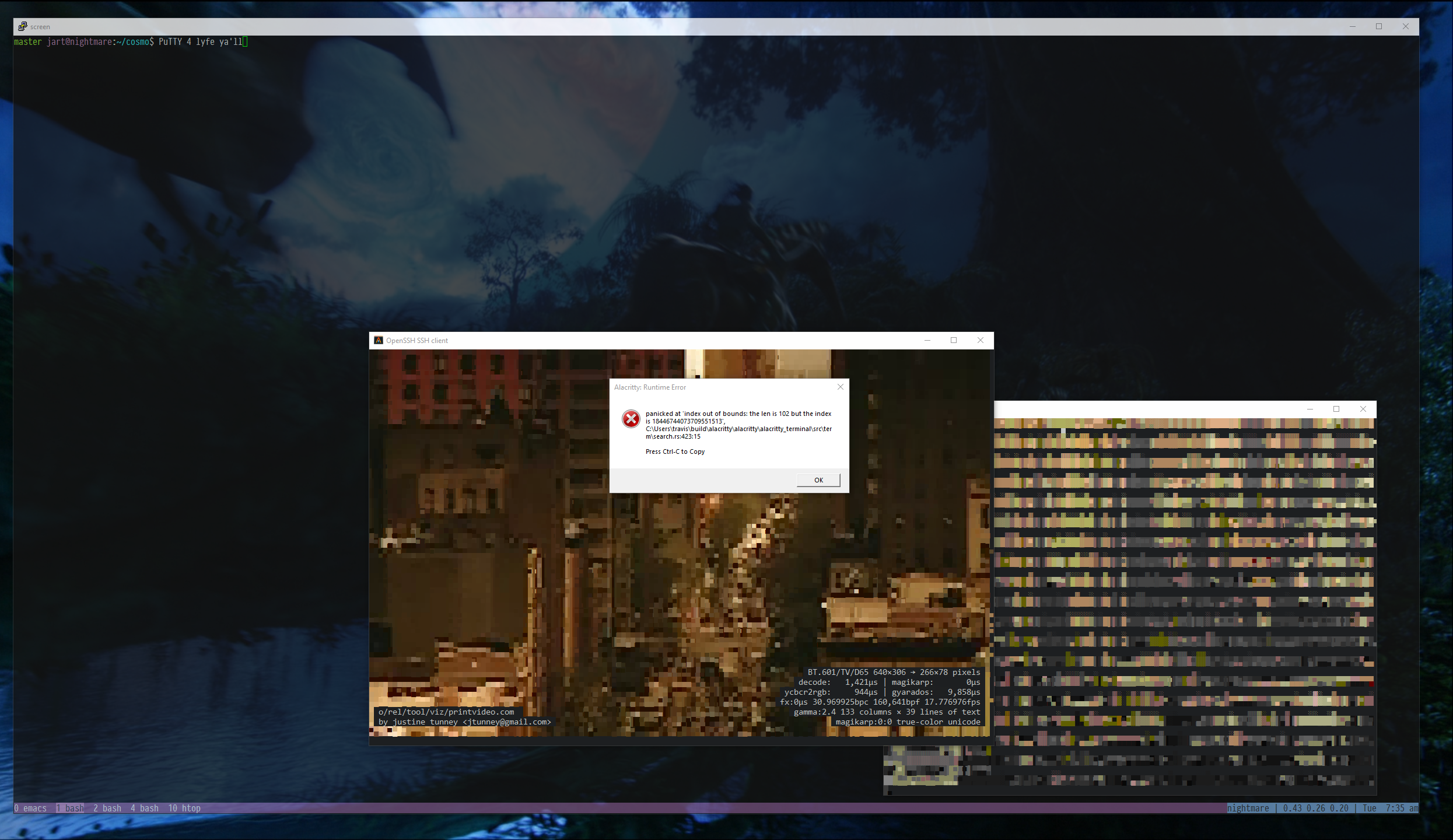
Task: Close the untitled pixelated terminal window
Action: (1363, 409)
